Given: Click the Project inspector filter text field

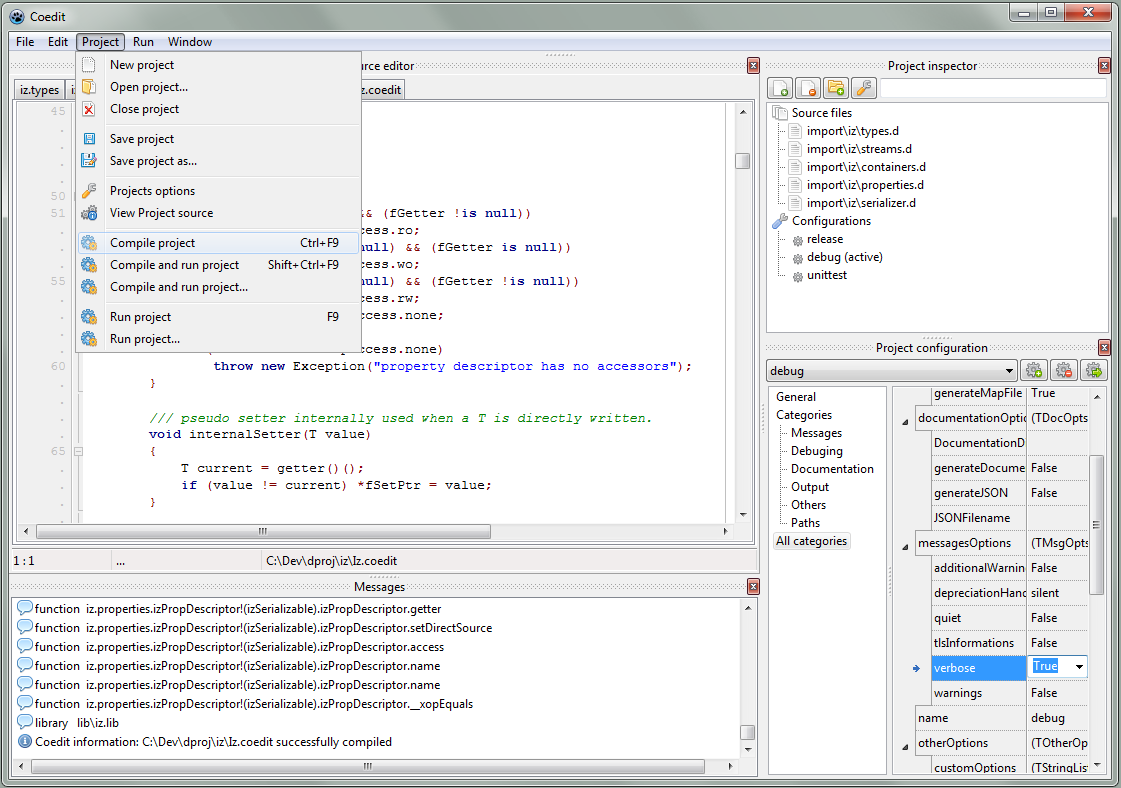Looking at the screenshot, I should [x=993, y=89].
